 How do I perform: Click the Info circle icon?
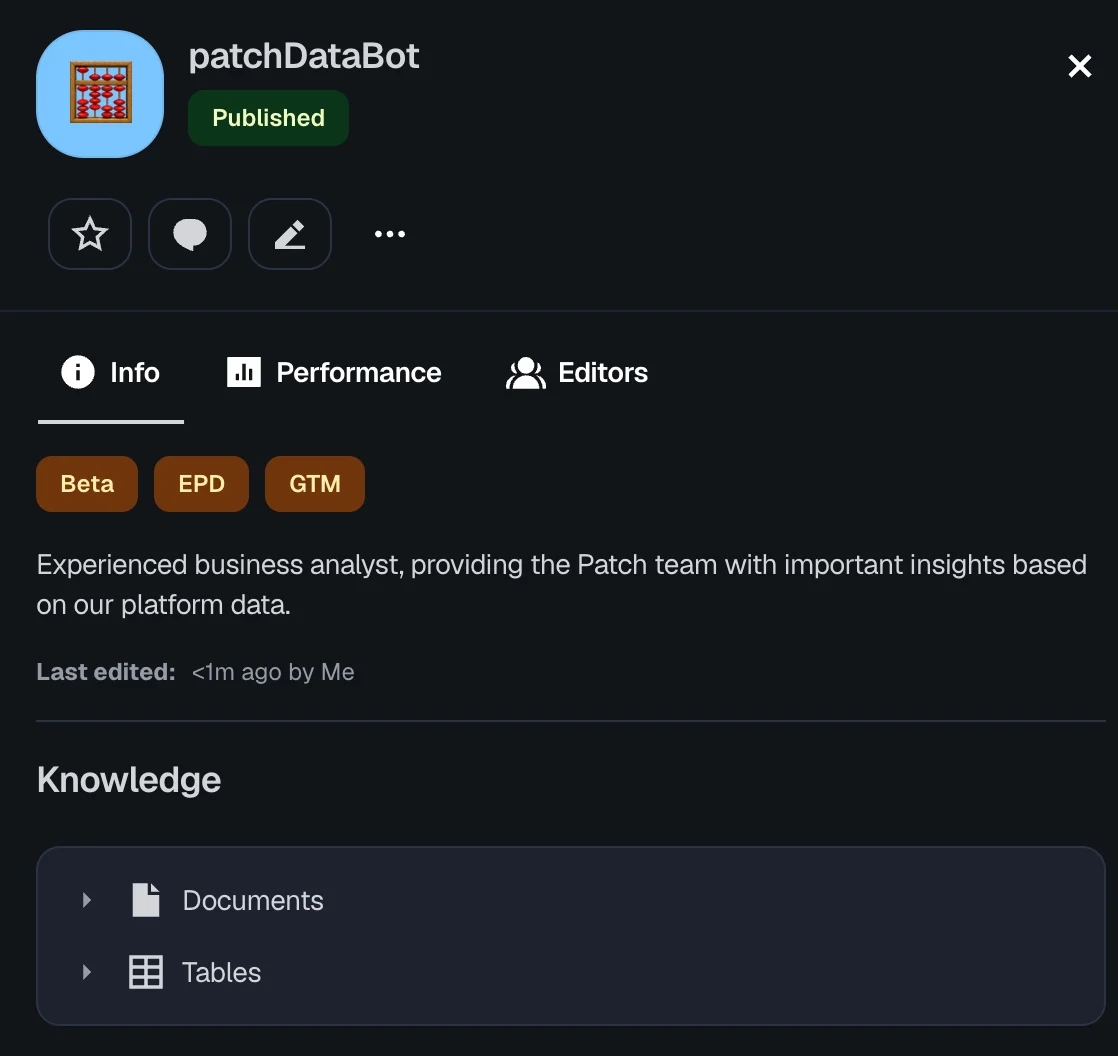click(77, 372)
